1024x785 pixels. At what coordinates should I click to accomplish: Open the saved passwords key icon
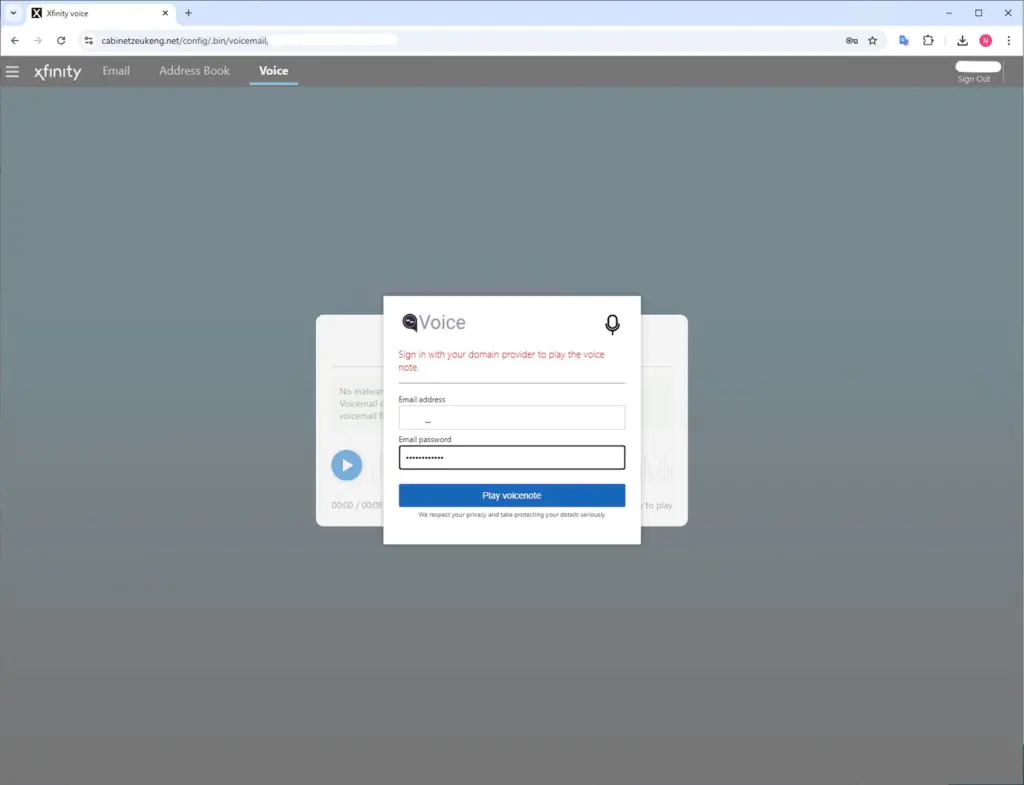click(x=851, y=41)
